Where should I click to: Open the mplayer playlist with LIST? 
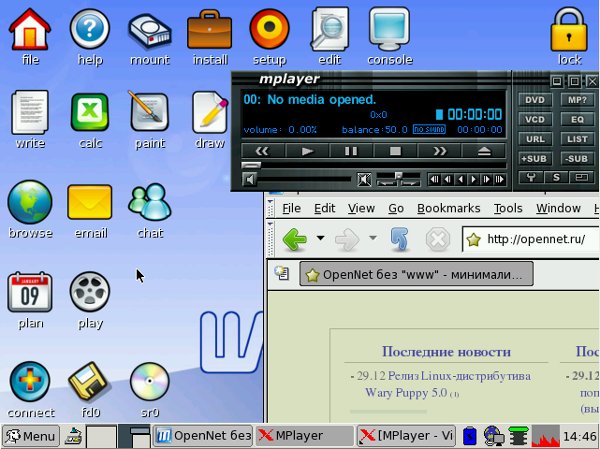[577, 139]
